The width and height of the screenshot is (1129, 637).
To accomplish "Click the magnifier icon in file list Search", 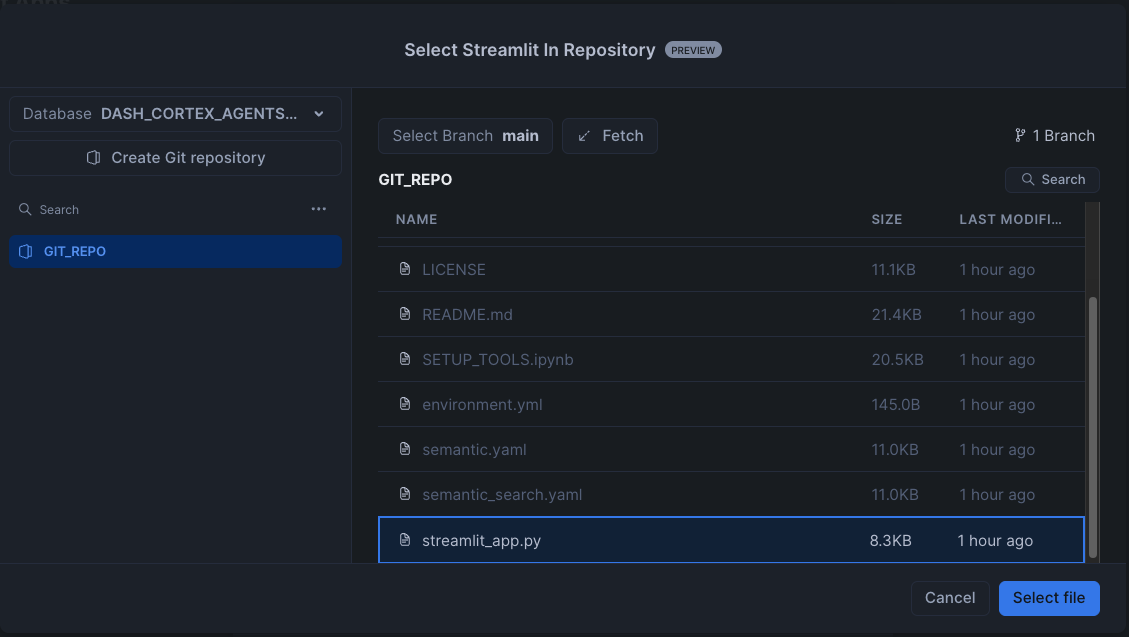I will 1027,179.
